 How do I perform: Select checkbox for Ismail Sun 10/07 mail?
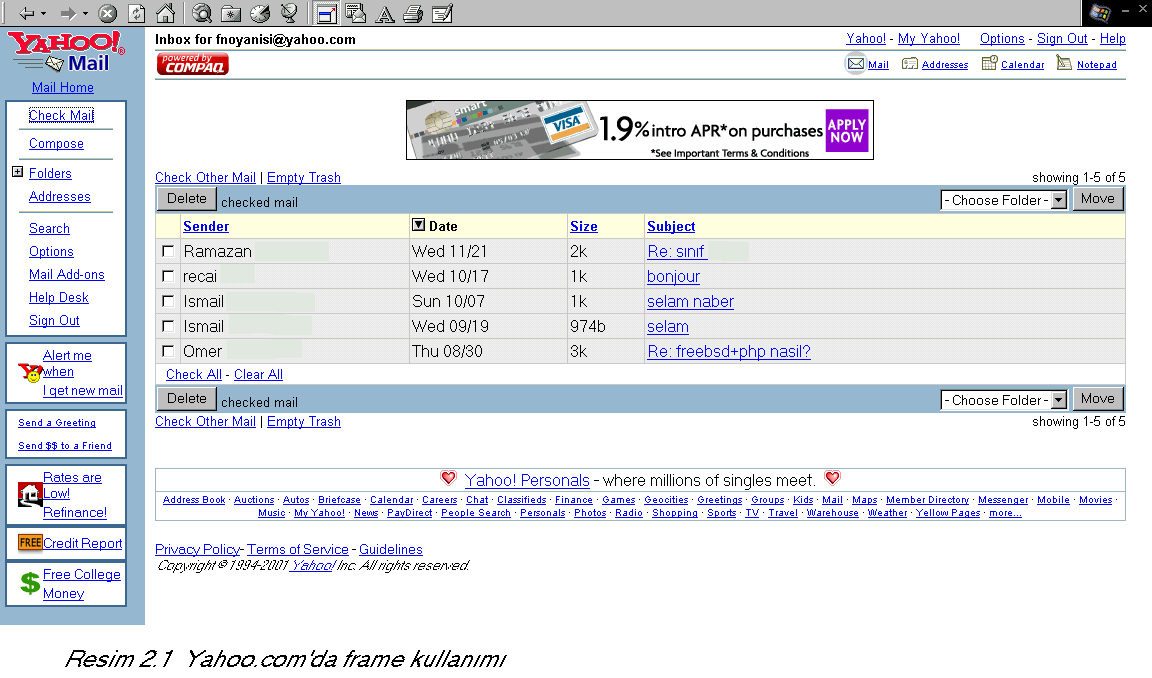pos(168,301)
